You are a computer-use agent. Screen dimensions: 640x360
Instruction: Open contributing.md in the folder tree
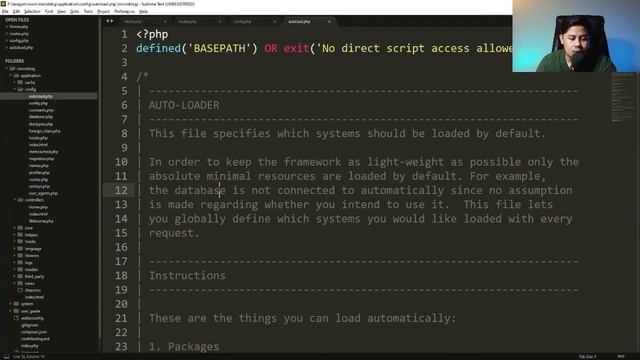coord(35,339)
